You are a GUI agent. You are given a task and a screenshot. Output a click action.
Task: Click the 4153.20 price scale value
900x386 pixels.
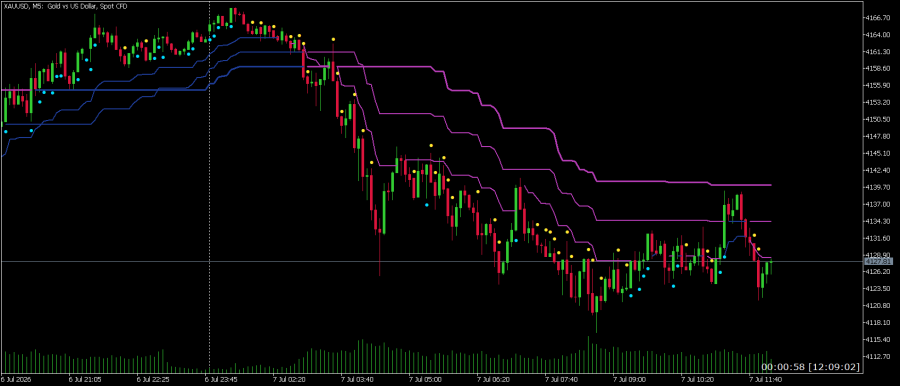(x=878, y=102)
